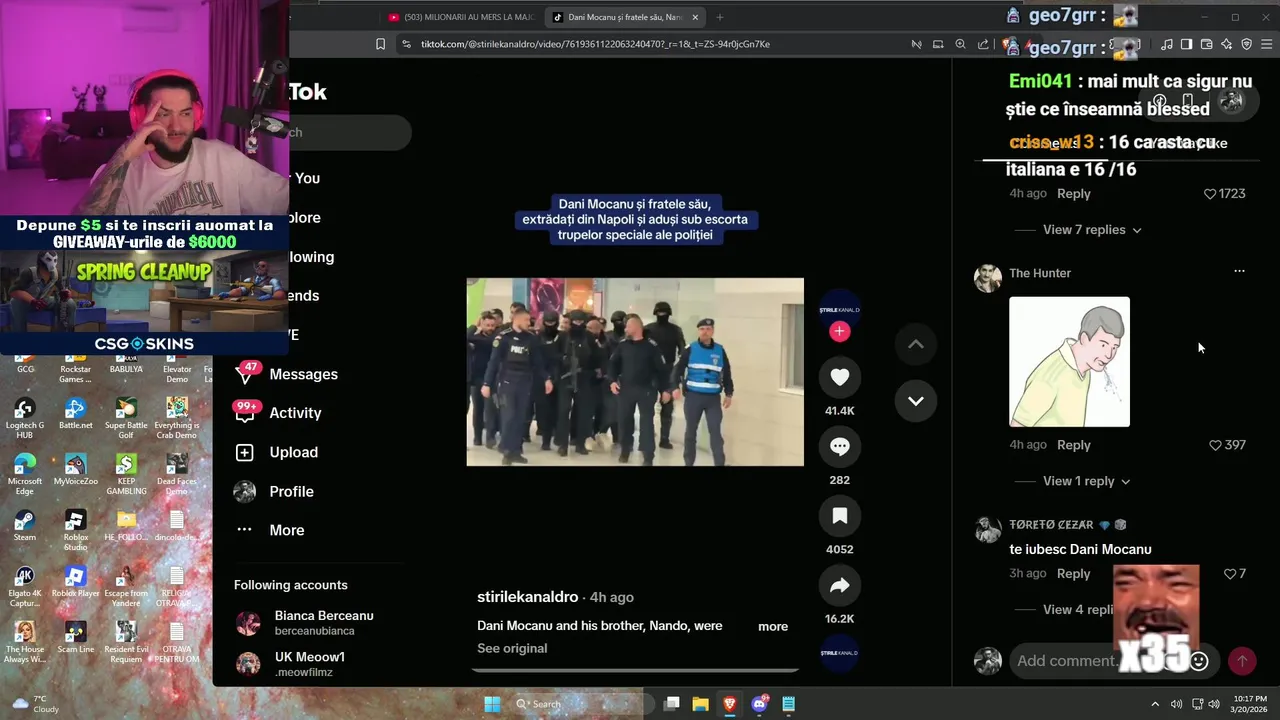Open the Steam shortcut on the desktop
Viewport: 1280px width, 720px height.
coord(25,525)
